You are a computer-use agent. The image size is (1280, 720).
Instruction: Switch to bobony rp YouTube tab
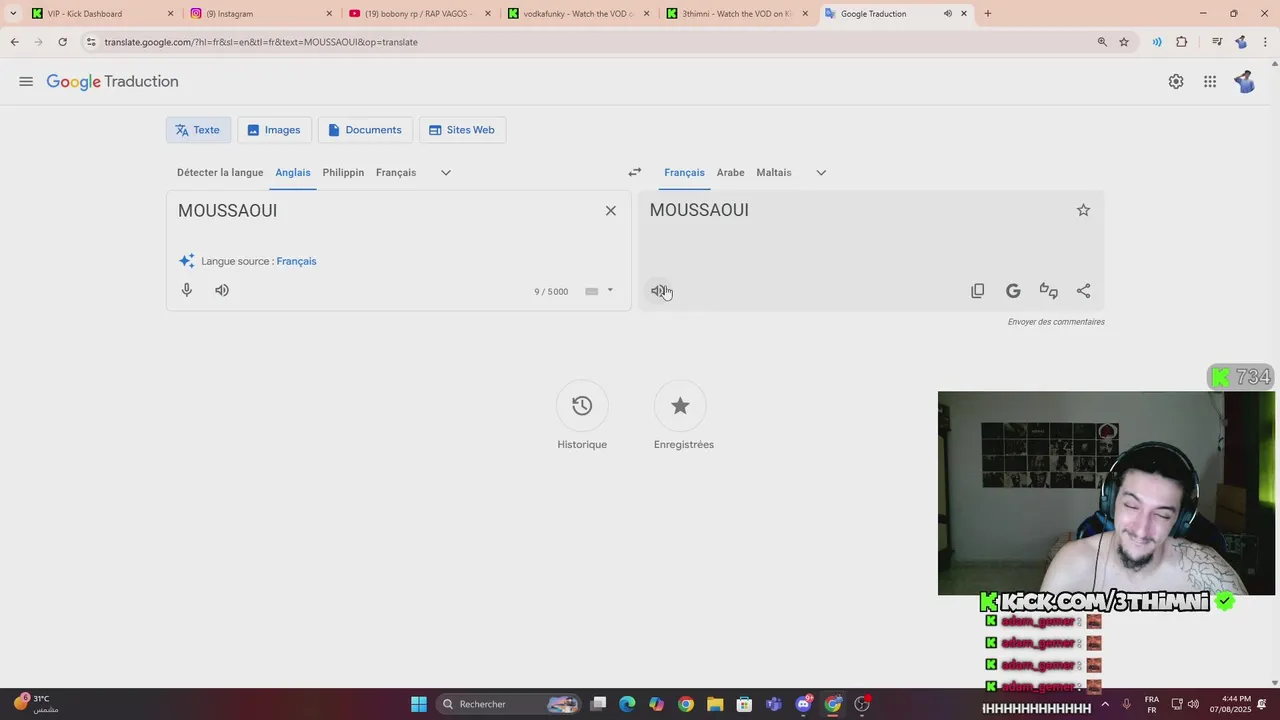click(418, 14)
